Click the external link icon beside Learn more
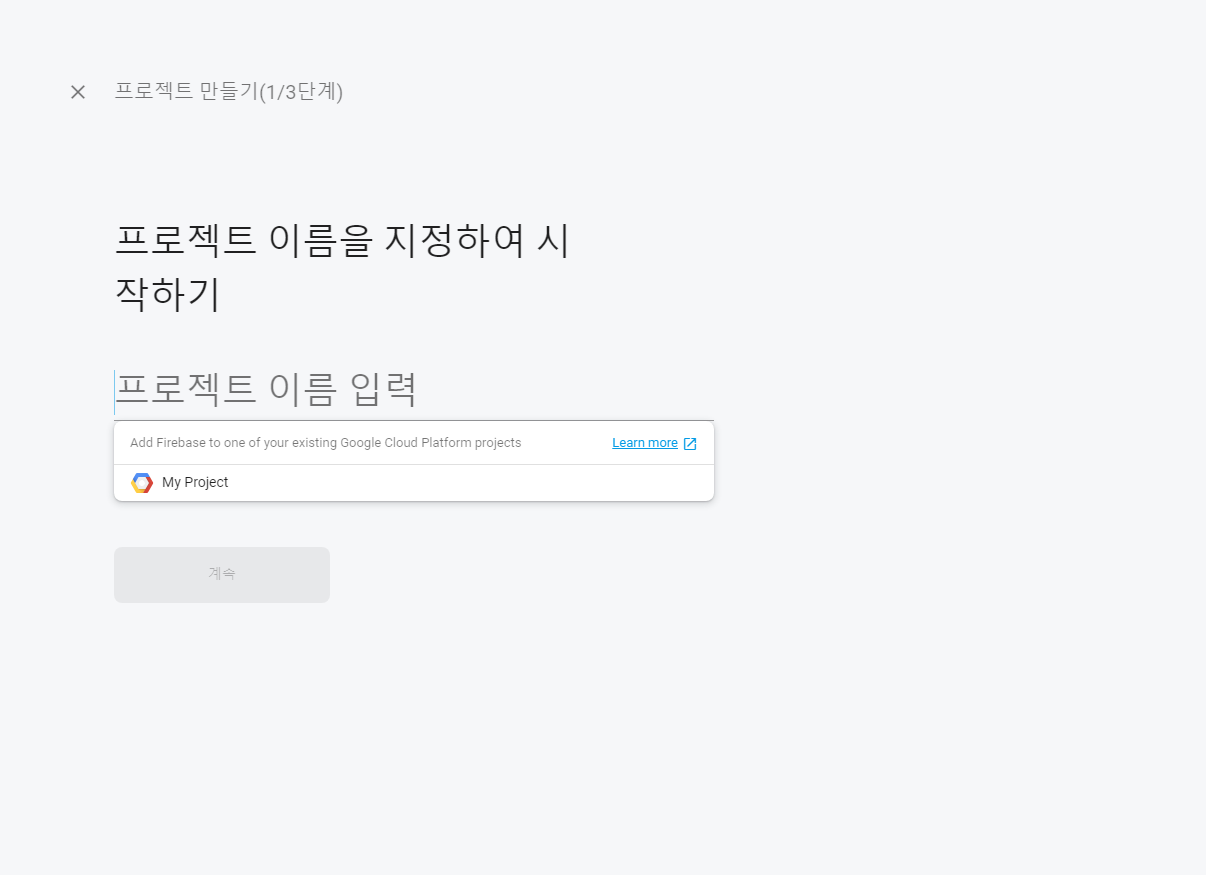 point(690,444)
